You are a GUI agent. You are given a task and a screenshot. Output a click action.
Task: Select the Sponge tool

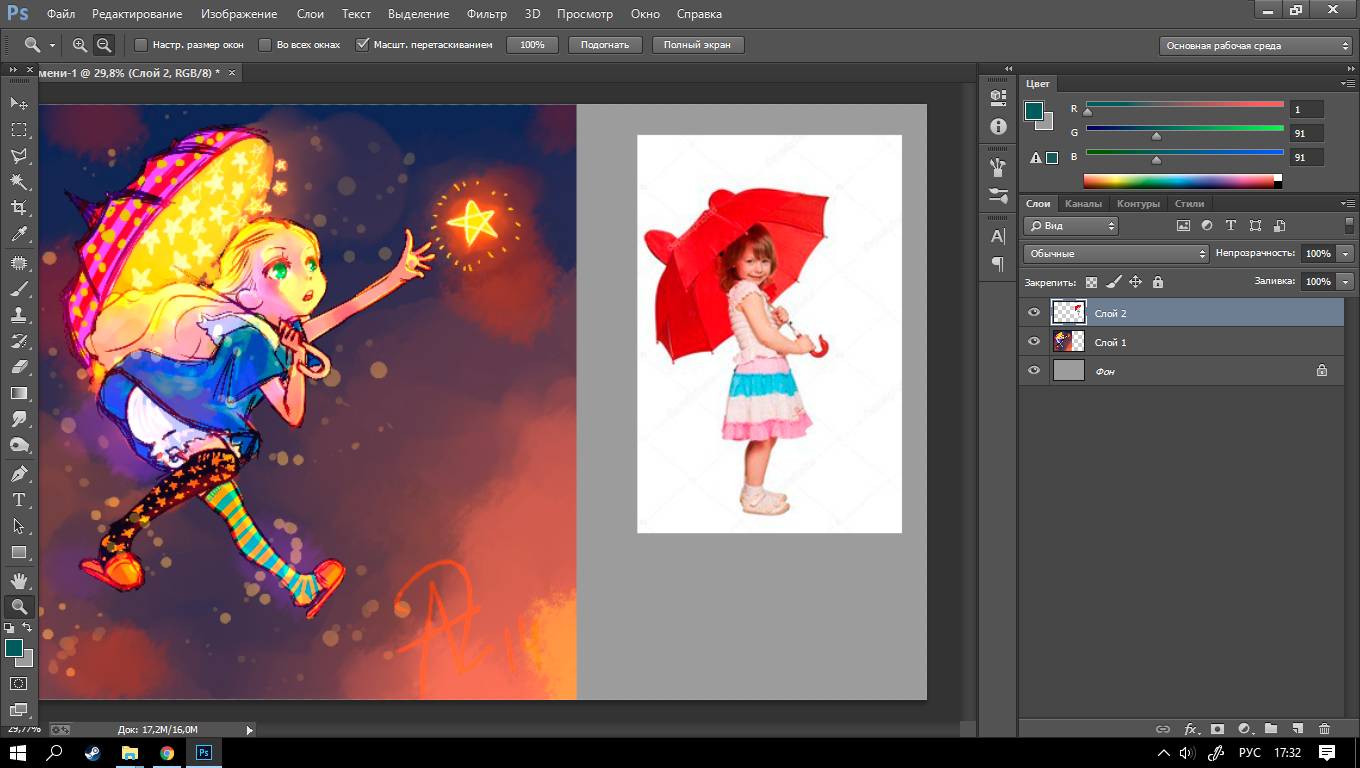[x=19, y=444]
